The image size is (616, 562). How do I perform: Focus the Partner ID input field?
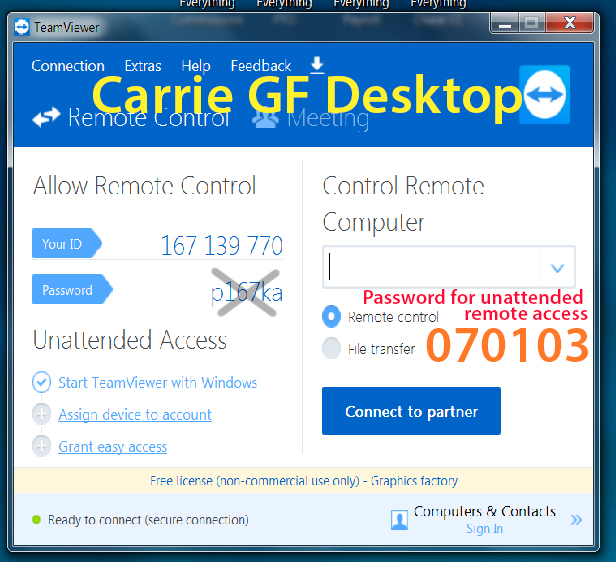[x=432, y=267]
